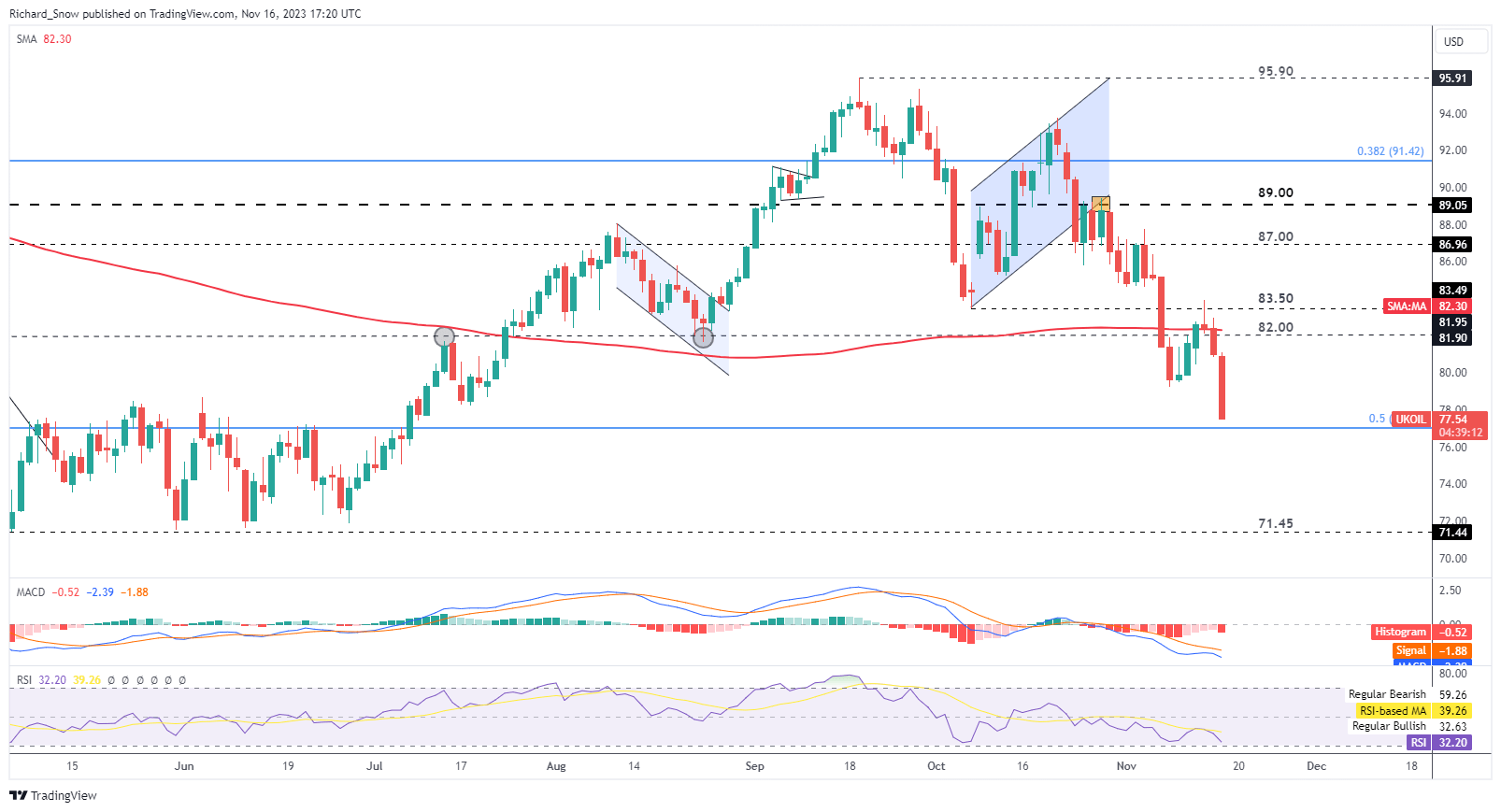Viewport: 1501px width, 812px height.
Task: Click the RSI indicator legend label
Action: 24,680
